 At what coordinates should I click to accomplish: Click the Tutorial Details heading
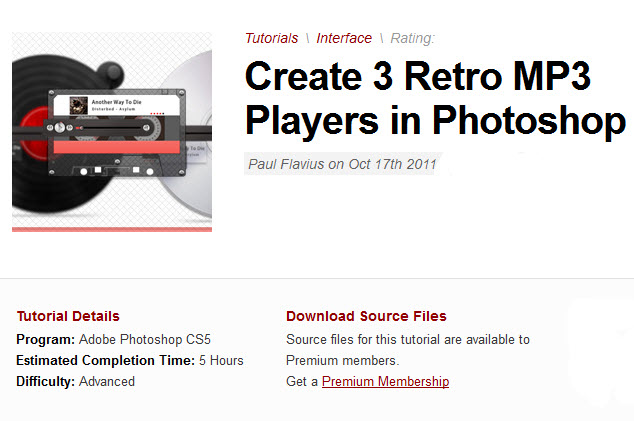point(68,316)
